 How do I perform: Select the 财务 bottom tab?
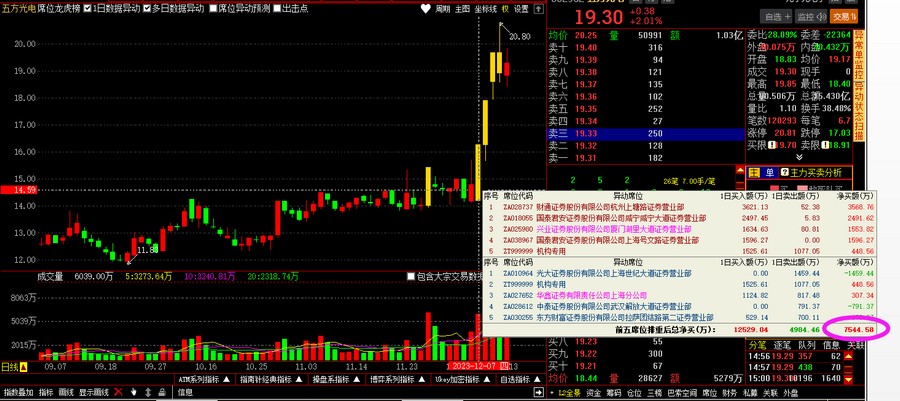tap(729, 393)
